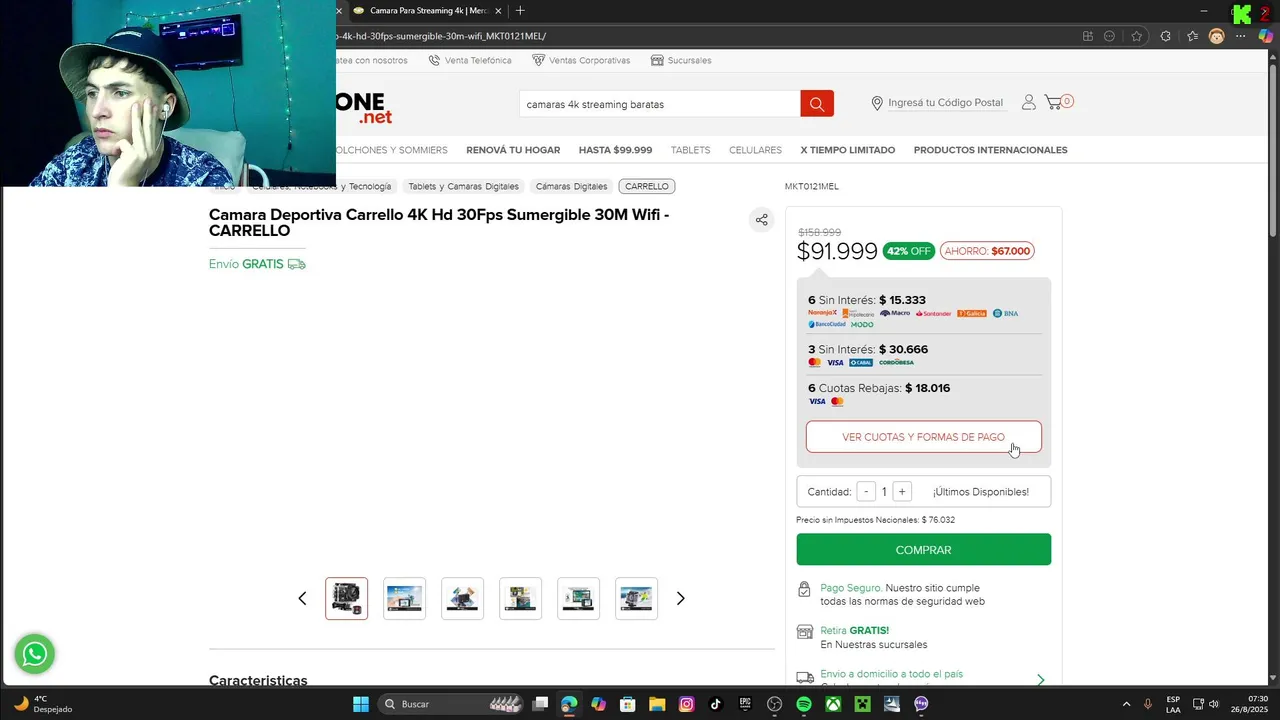Click Task View taskbar icon
The height and width of the screenshot is (720, 1280).
540,704
